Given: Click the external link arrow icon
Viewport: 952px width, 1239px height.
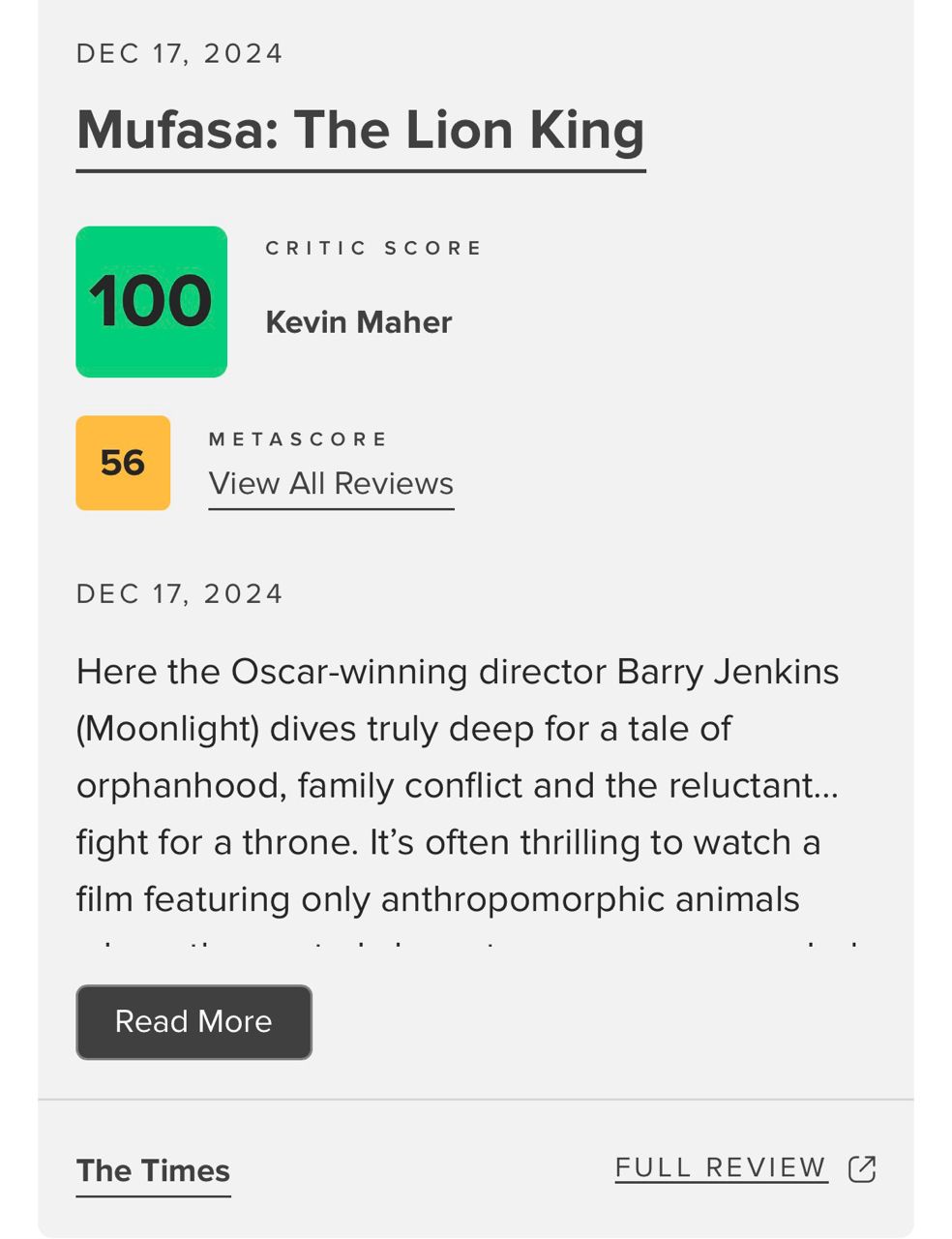Looking at the screenshot, I should [861, 1169].
